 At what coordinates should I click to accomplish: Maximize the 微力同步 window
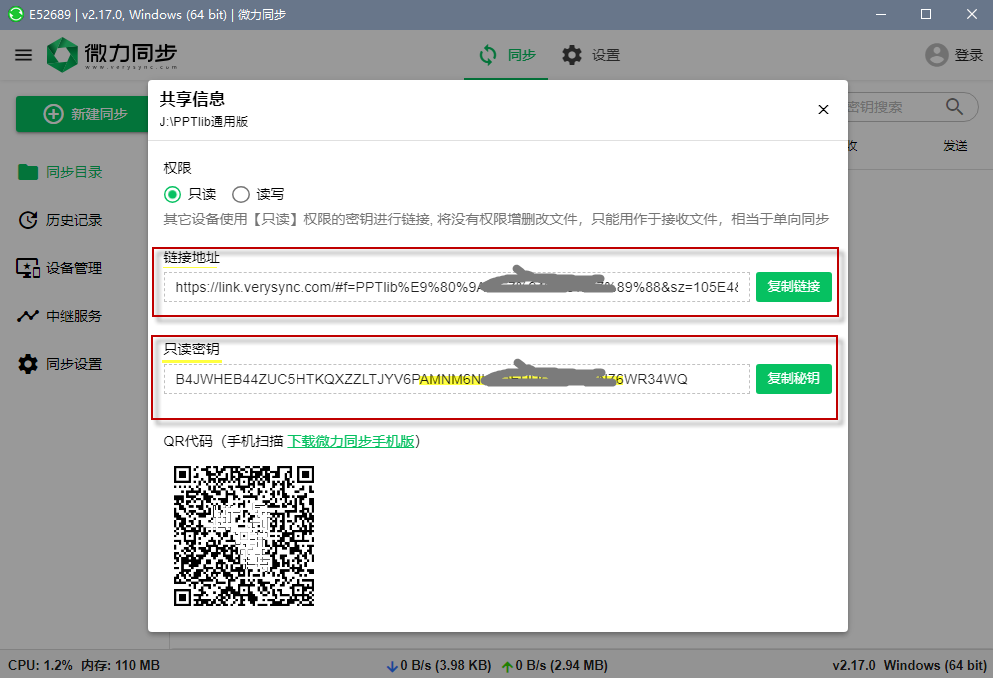coord(926,14)
